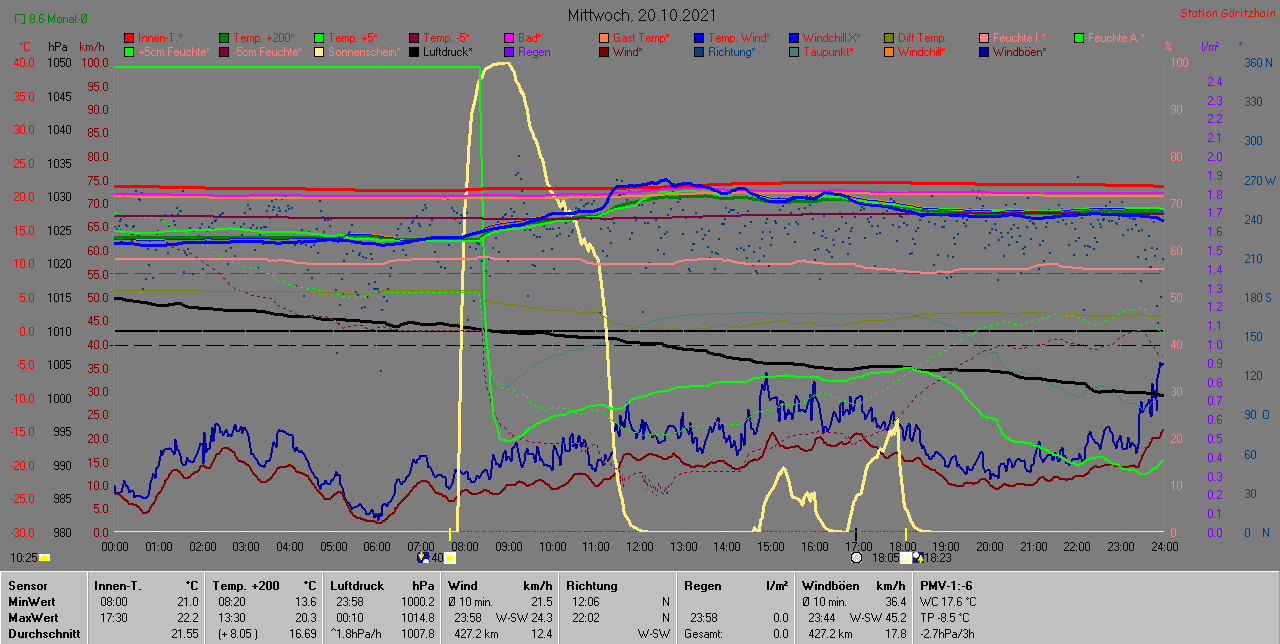Select the Diff Temp. legend label
The image size is (1280, 644).
[x=921, y=38]
